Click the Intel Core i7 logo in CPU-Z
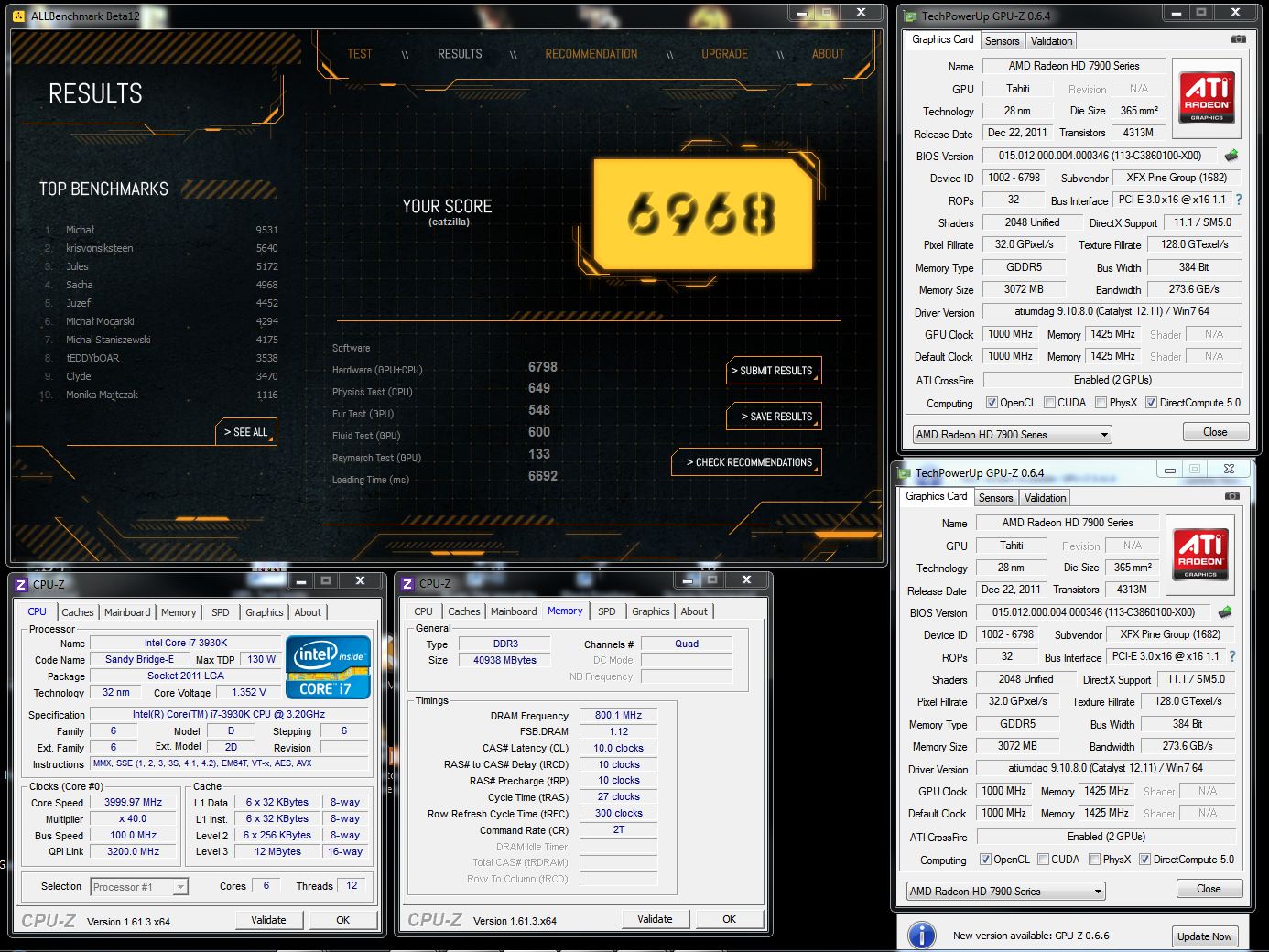1269x952 pixels. (328, 667)
